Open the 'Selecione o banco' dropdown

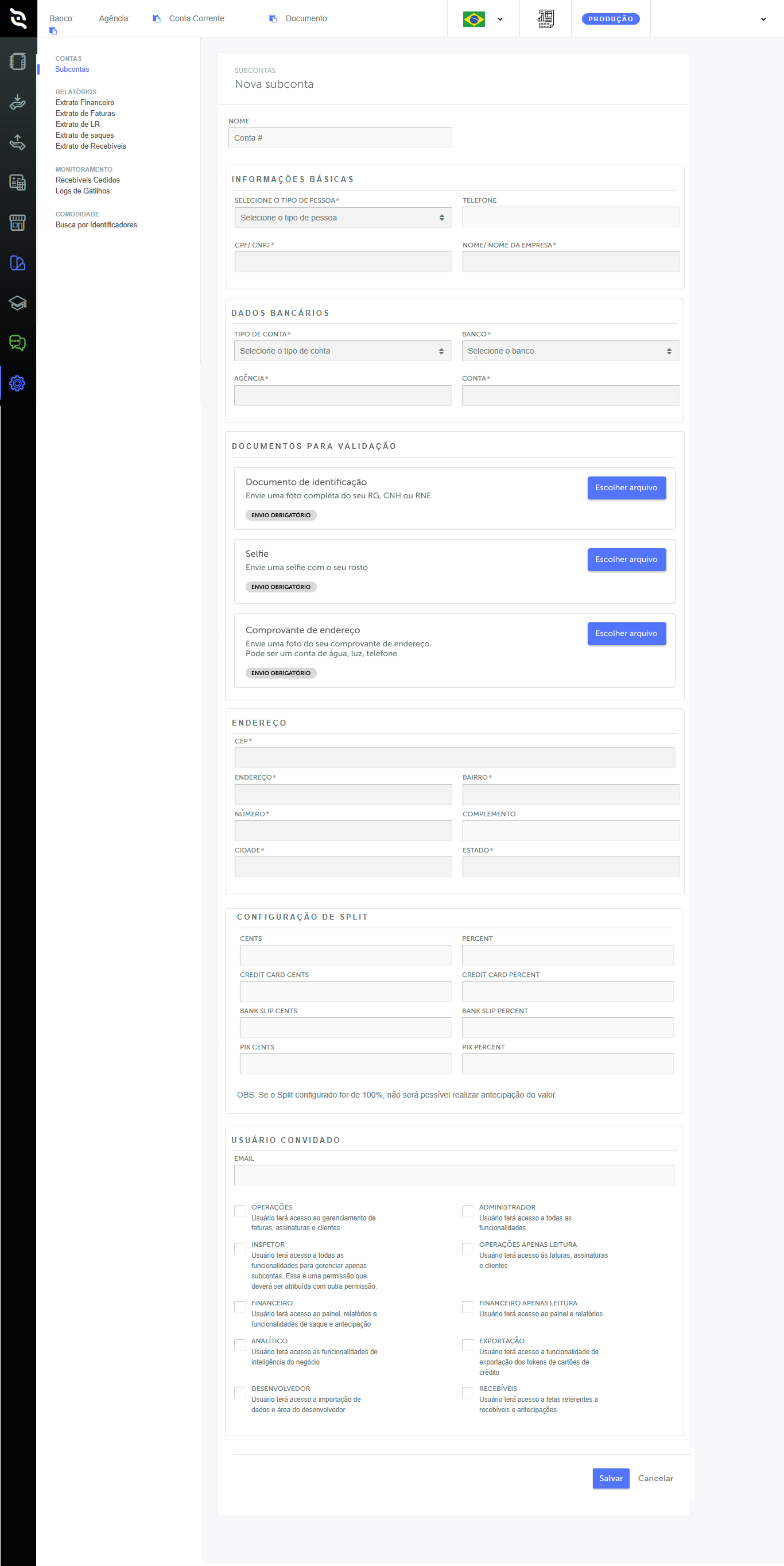[570, 351]
